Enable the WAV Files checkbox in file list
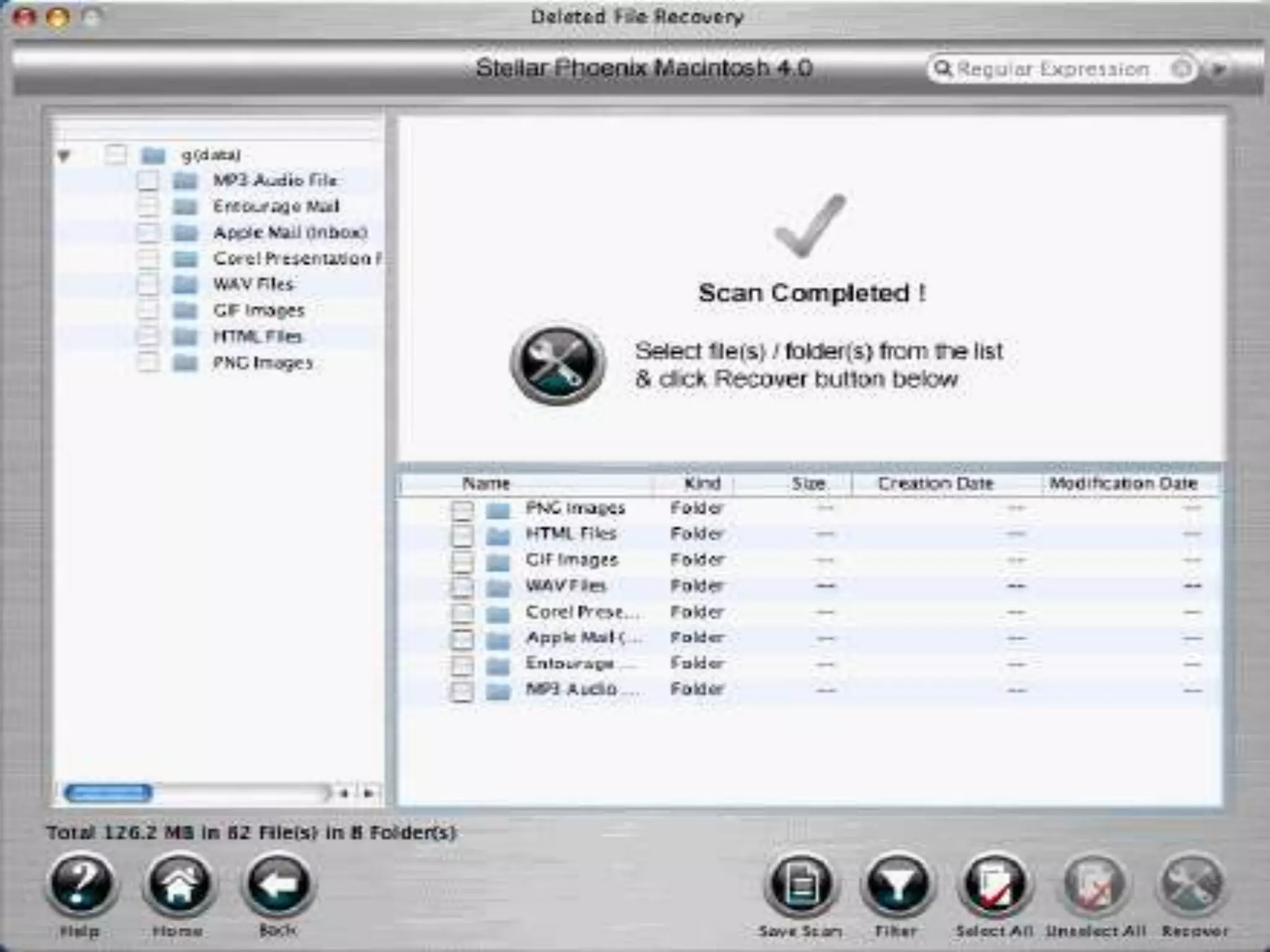 point(462,588)
